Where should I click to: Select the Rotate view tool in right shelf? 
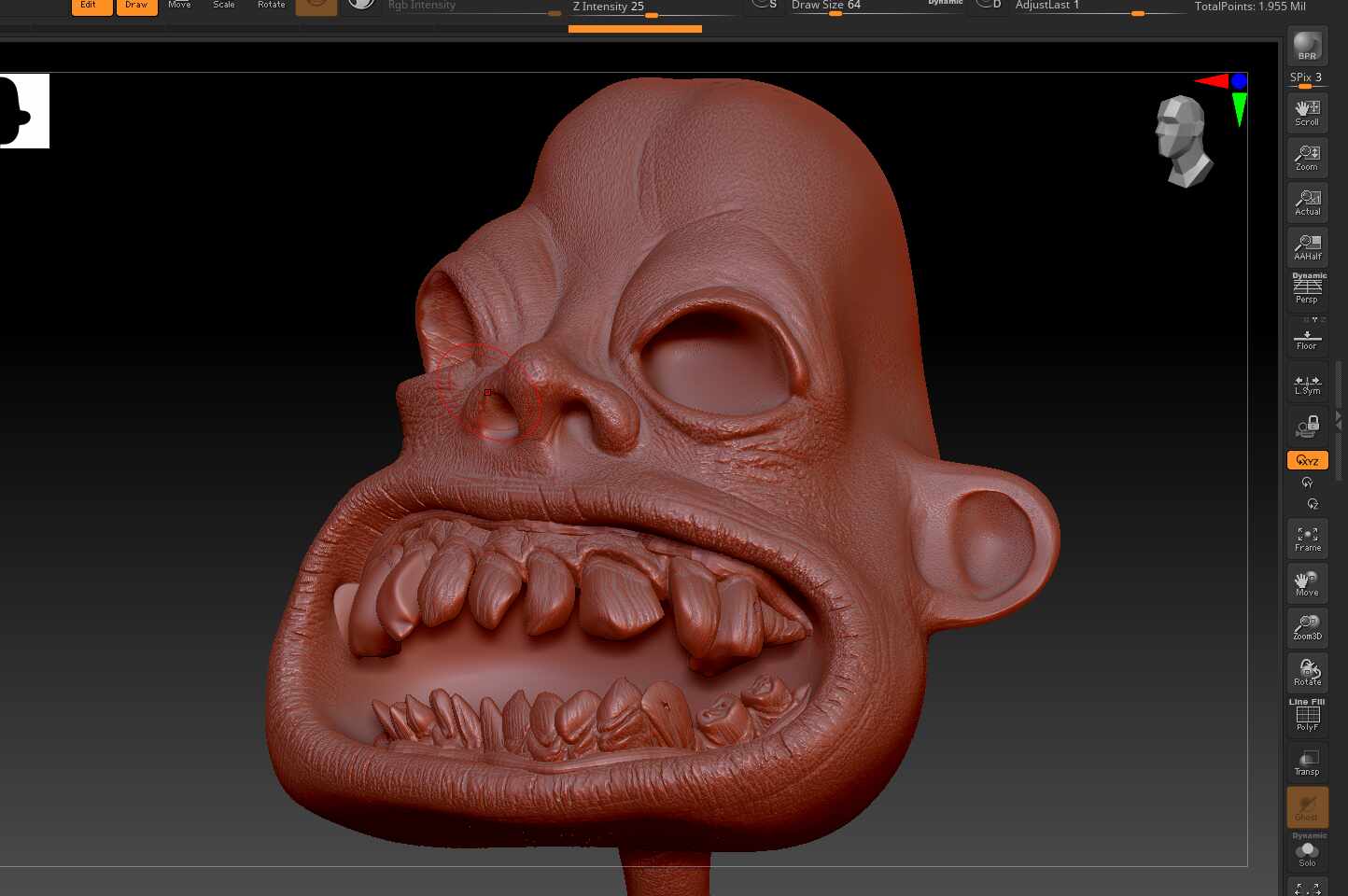tap(1307, 672)
